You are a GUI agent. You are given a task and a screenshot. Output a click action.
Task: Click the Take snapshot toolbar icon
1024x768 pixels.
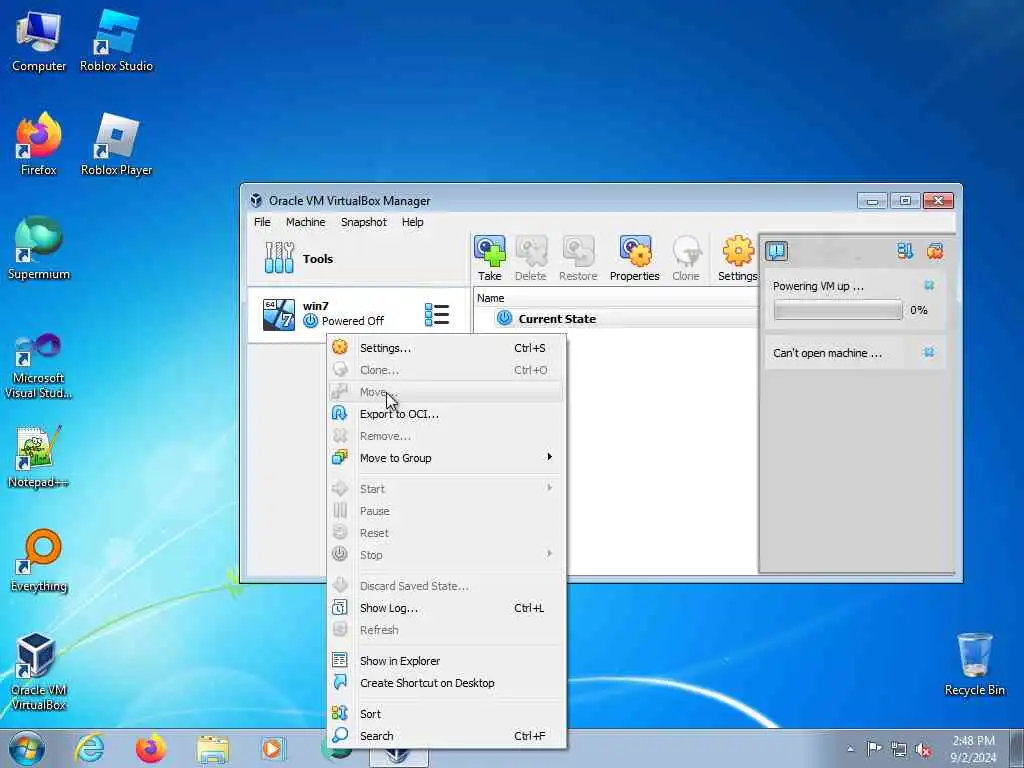click(x=489, y=259)
